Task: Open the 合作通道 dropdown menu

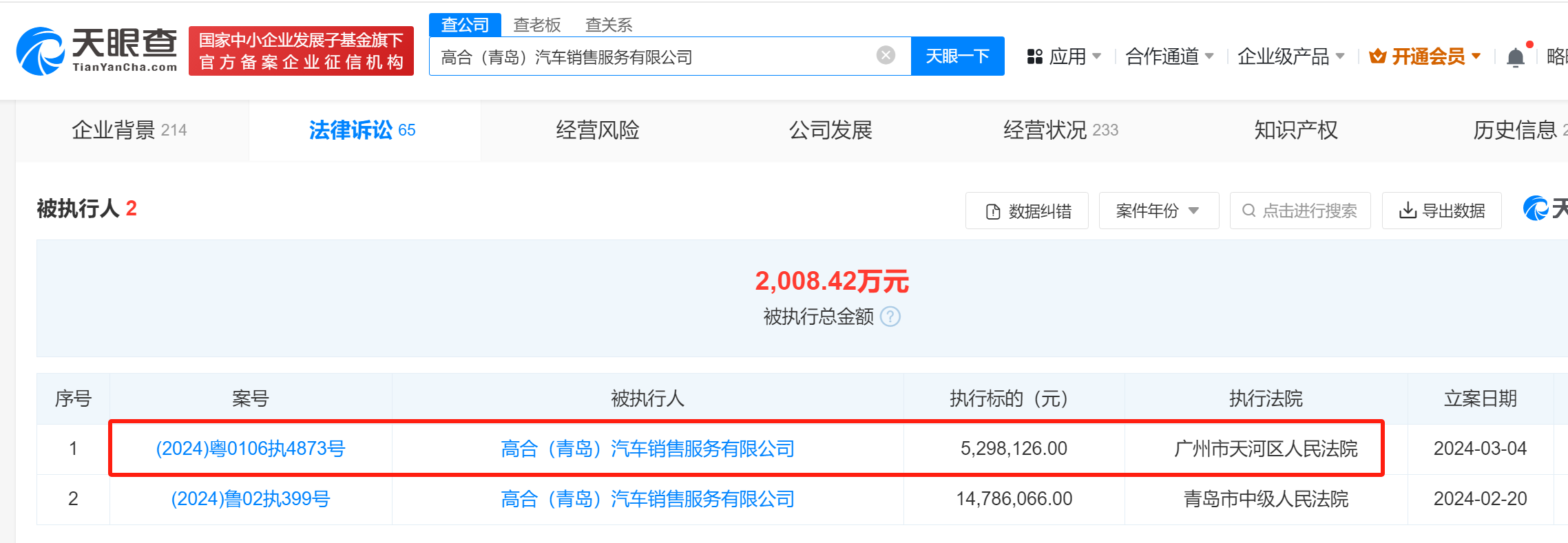Action: click(x=1169, y=56)
